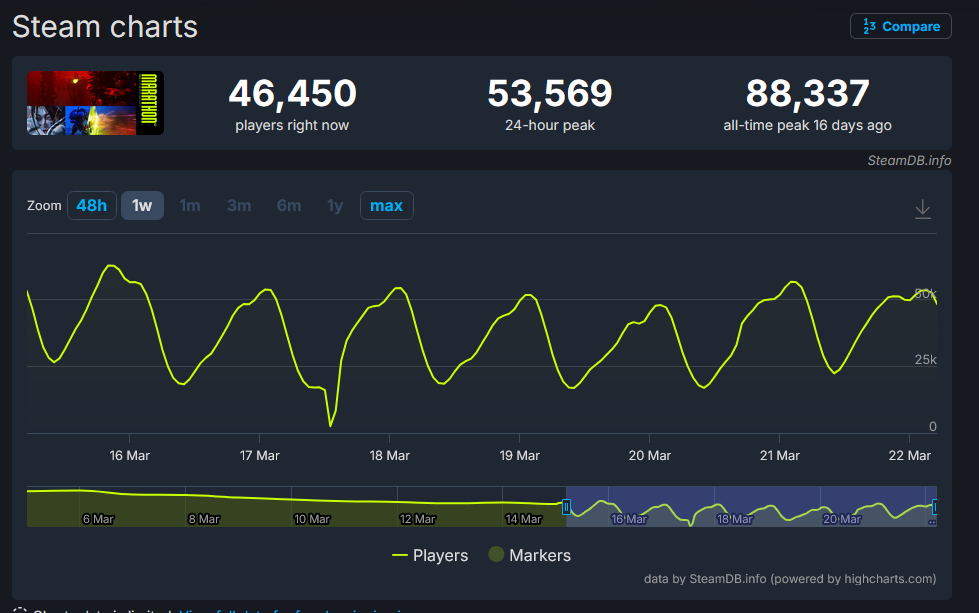Click the 20 Mar axis label
Screen dimensions: 979x613
[649, 456]
